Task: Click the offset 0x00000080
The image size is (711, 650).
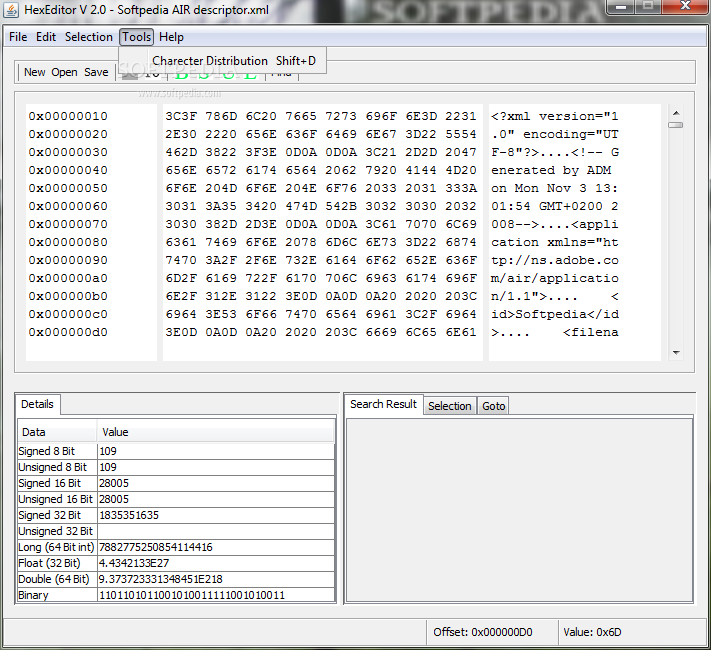Action: (x=68, y=242)
